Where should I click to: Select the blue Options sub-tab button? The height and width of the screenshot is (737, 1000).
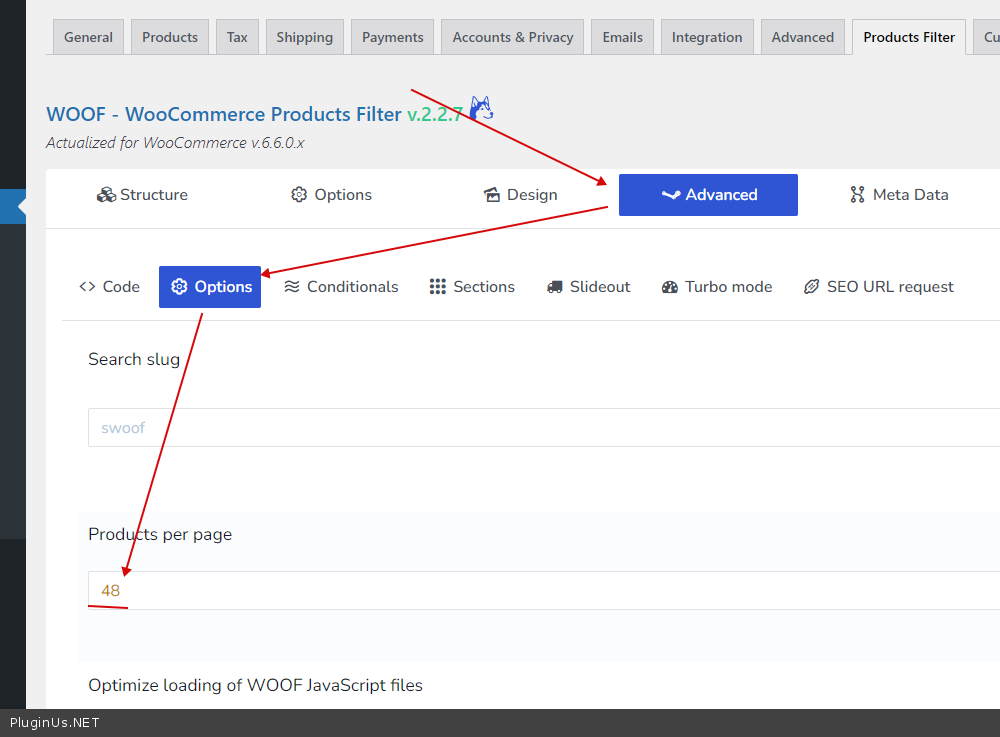pyautogui.click(x=210, y=287)
